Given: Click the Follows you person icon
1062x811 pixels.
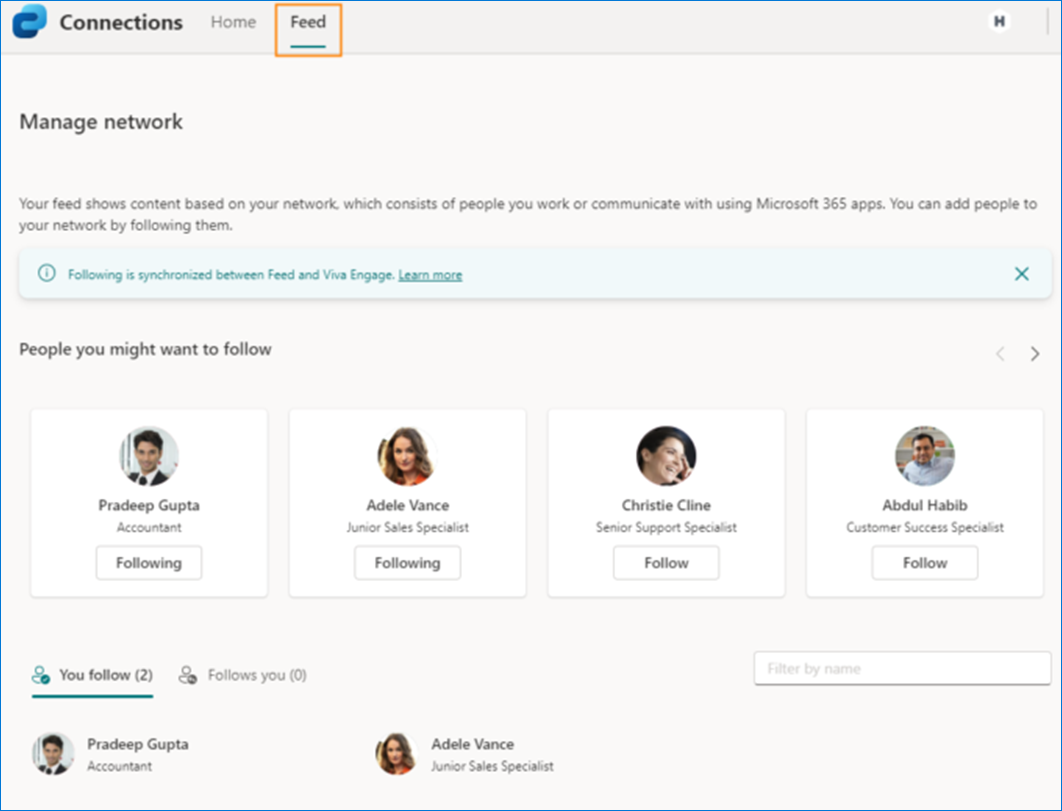Looking at the screenshot, I should point(188,675).
